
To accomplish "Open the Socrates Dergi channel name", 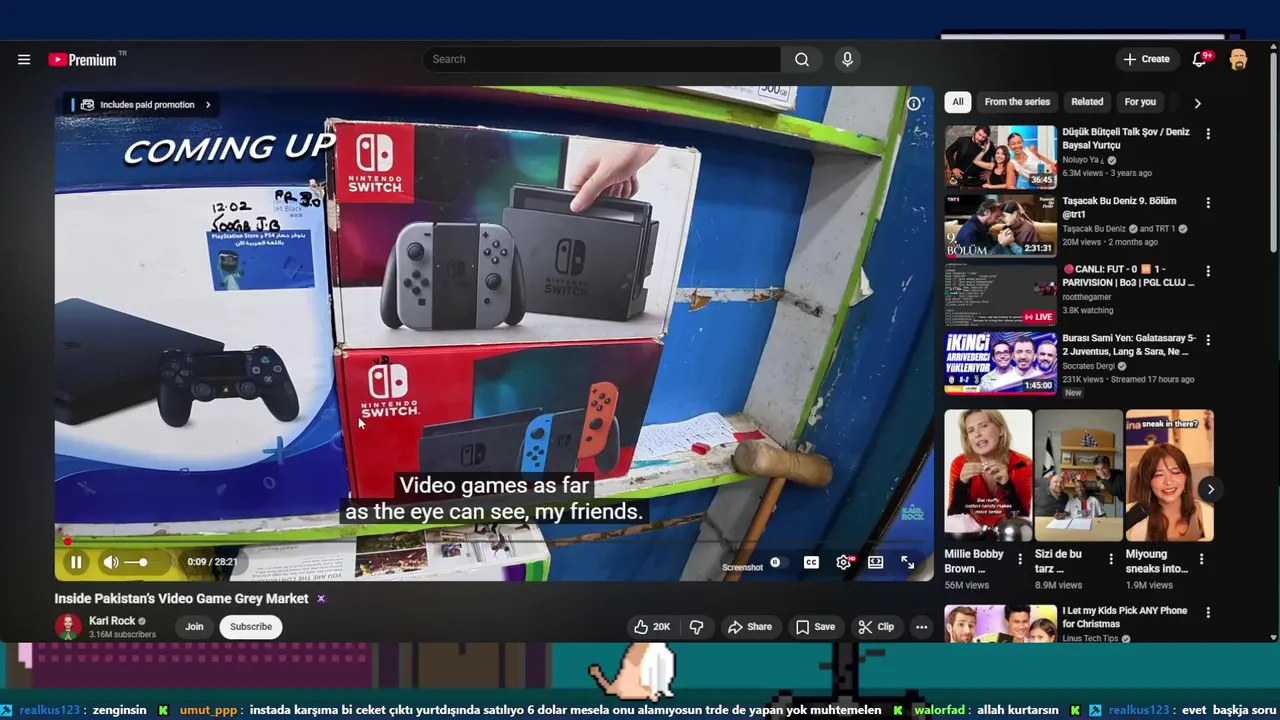I will (x=1090, y=366).
